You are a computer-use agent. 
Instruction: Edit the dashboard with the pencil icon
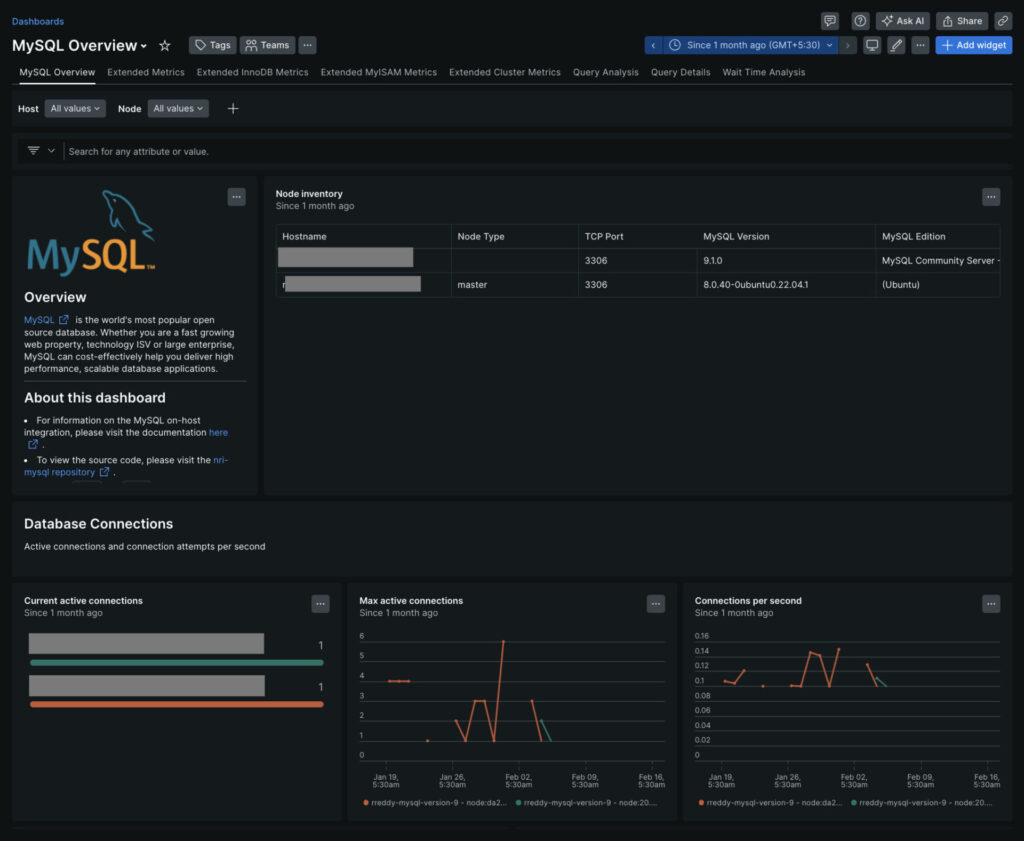pos(896,45)
